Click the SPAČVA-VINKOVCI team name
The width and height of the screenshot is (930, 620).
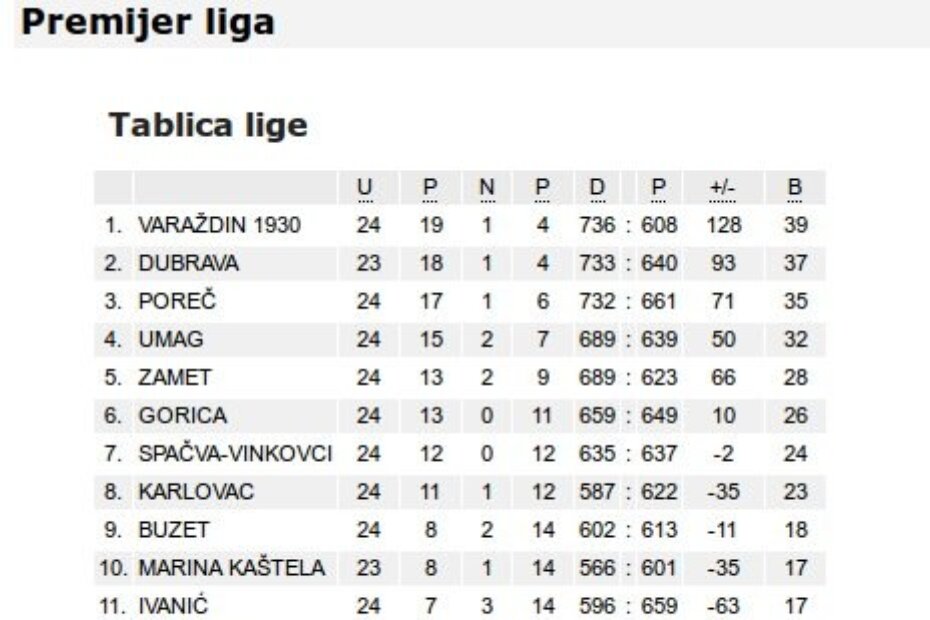pyautogui.click(x=235, y=454)
